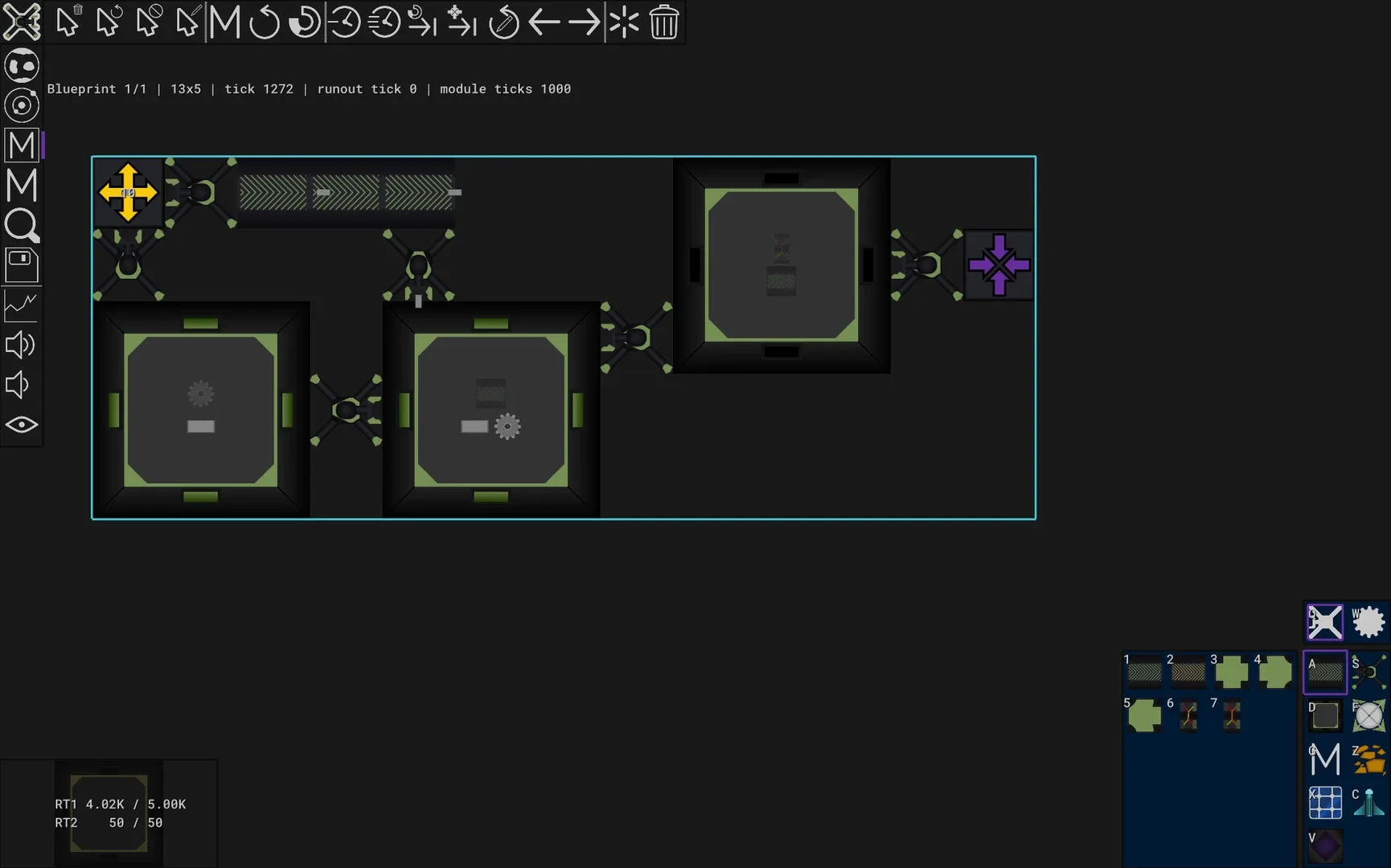Click the floppy disk save icon

coord(22,265)
